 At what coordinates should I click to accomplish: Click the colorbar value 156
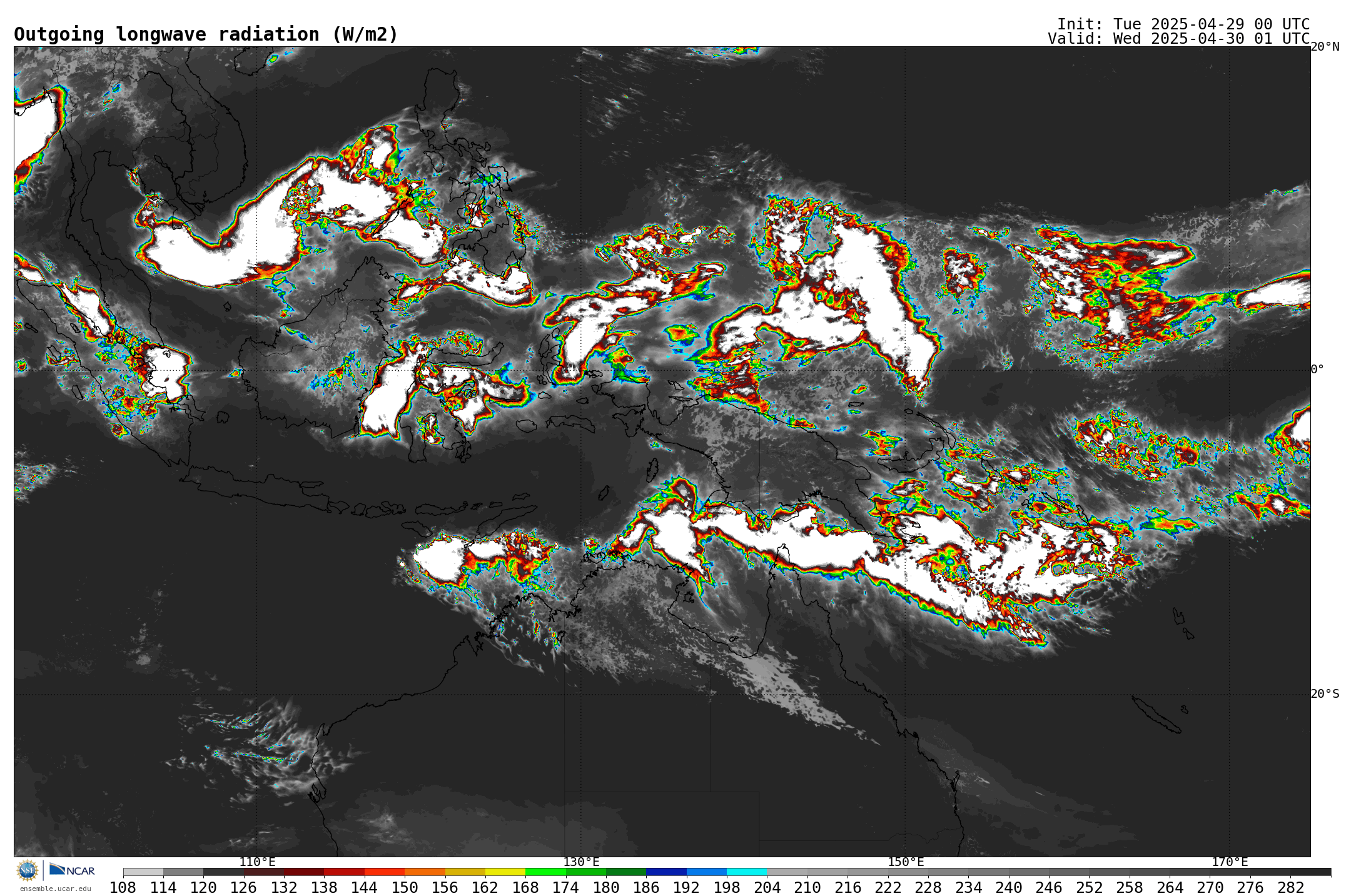click(445, 887)
